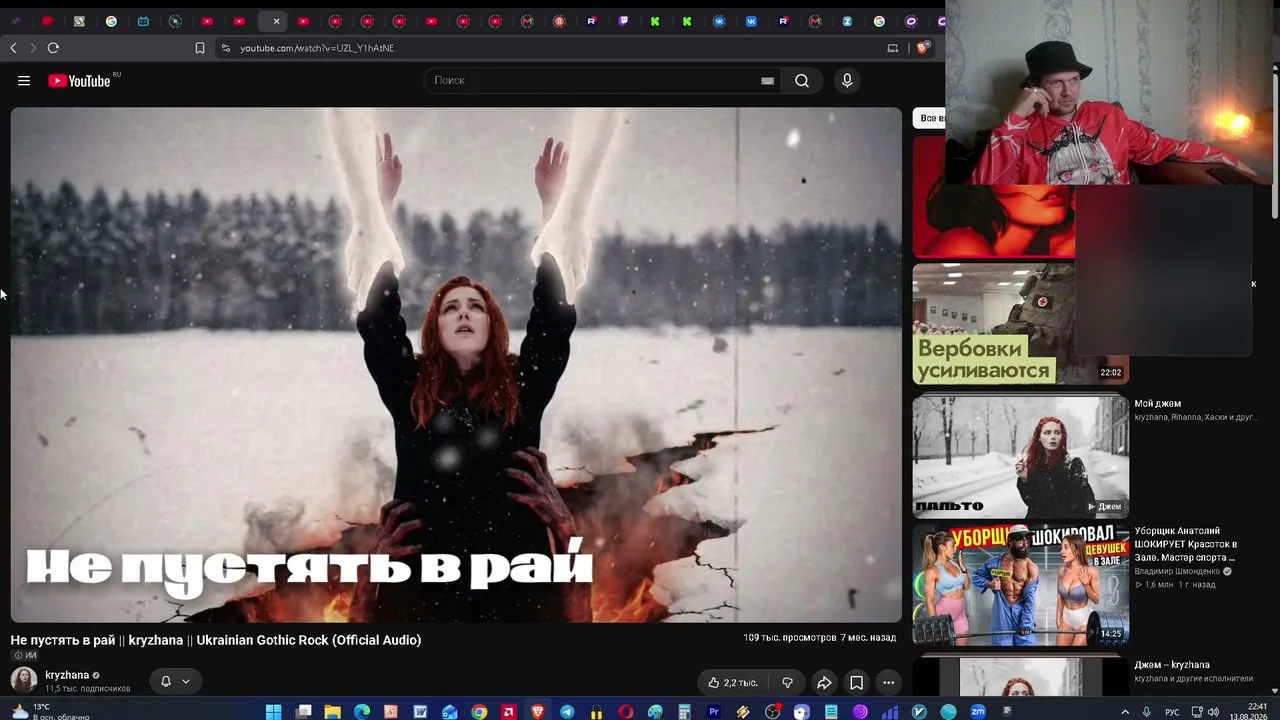1280x720 pixels.
Task: Open Brave browser from taskbar
Action: 538,712
